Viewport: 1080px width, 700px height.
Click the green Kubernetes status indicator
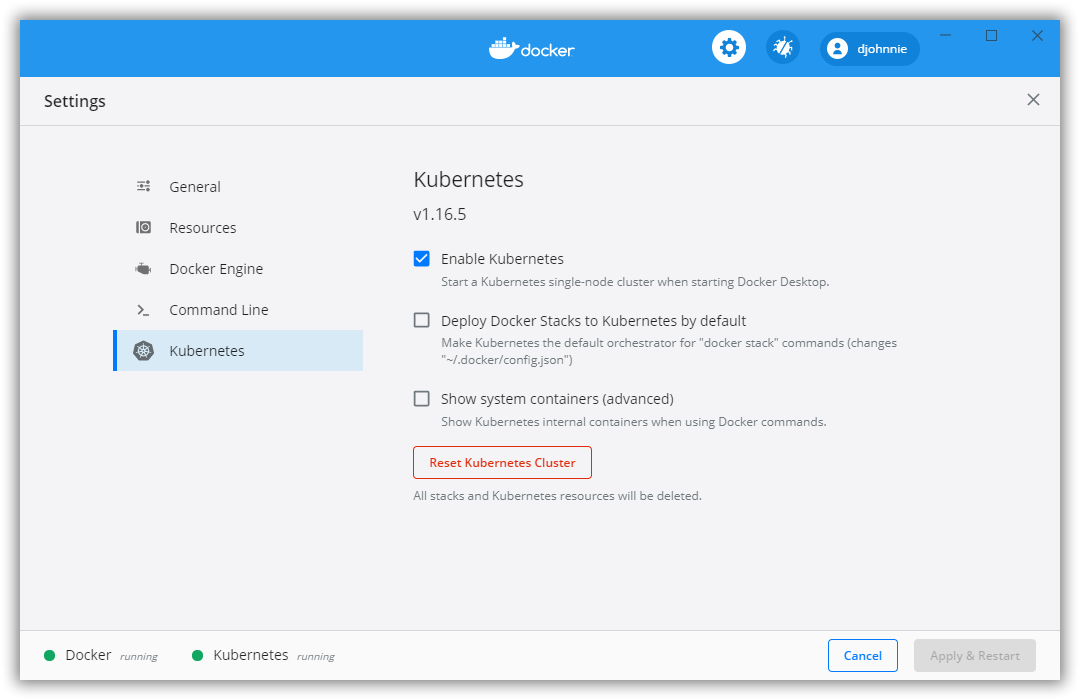point(198,655)
